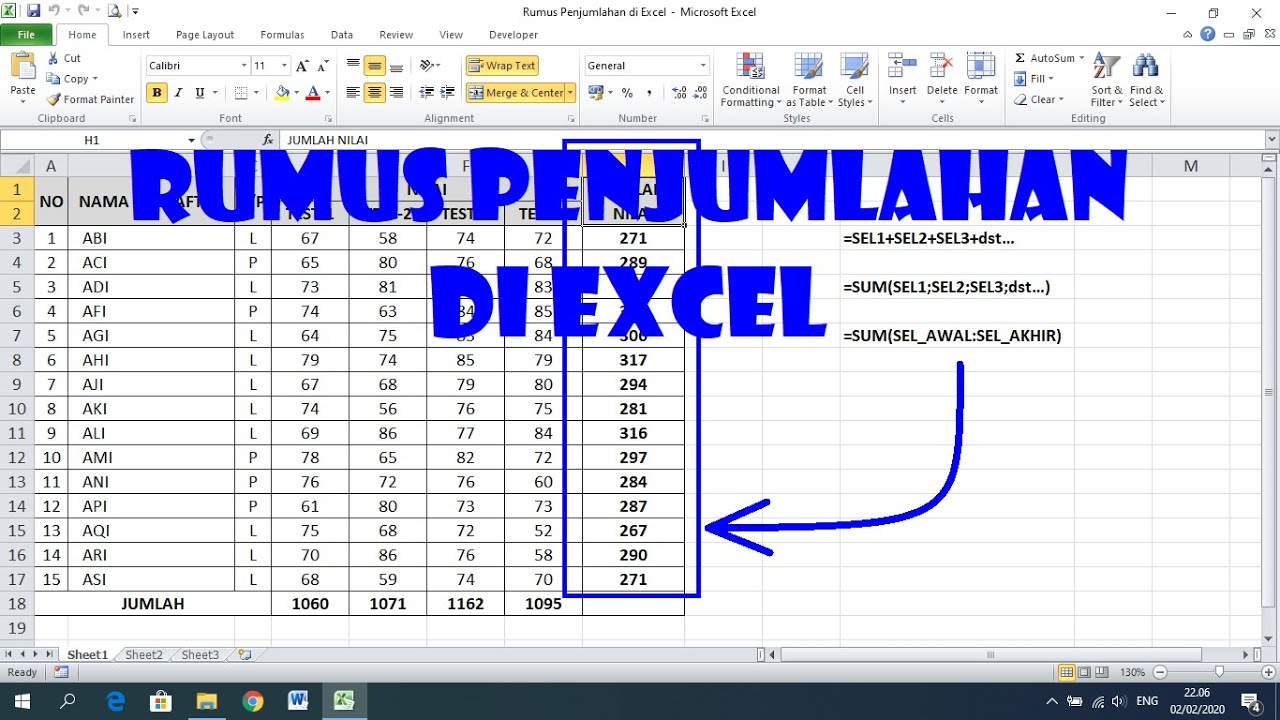Click Format as Table button
Image resolution: width=1280 pixels, height=720 pixels.
(x=809, y=79)
